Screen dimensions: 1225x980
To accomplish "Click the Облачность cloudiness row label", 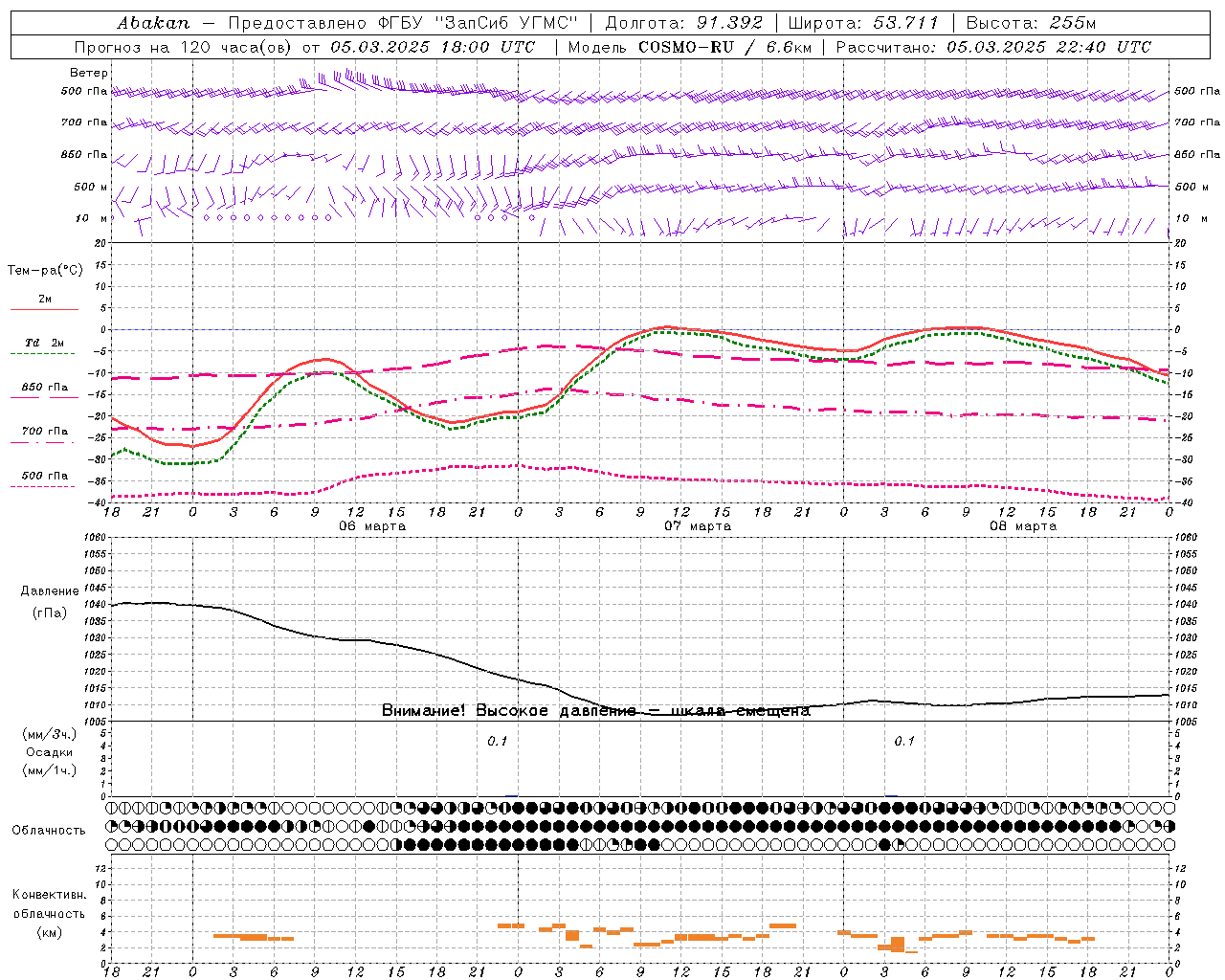I will pos(49,831).
